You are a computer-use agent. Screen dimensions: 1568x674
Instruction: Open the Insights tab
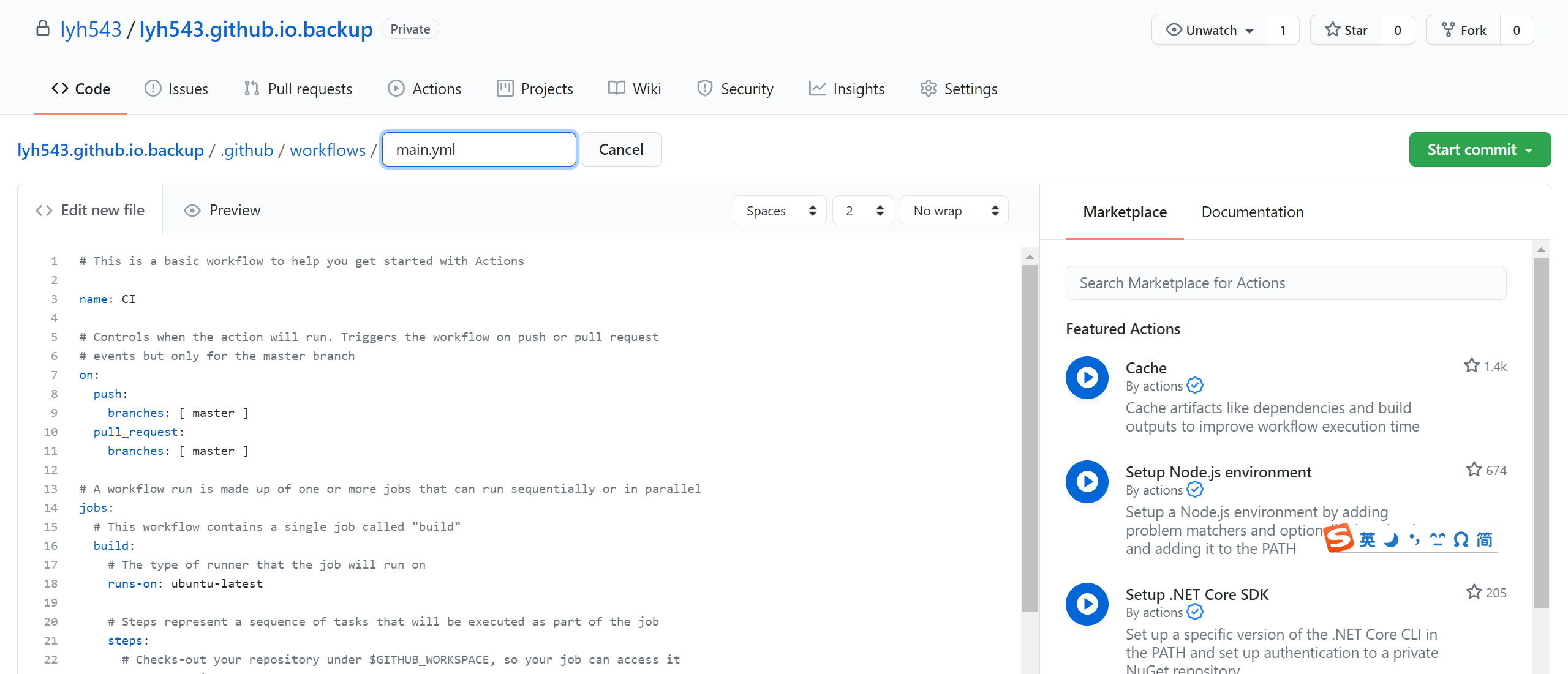846,89
